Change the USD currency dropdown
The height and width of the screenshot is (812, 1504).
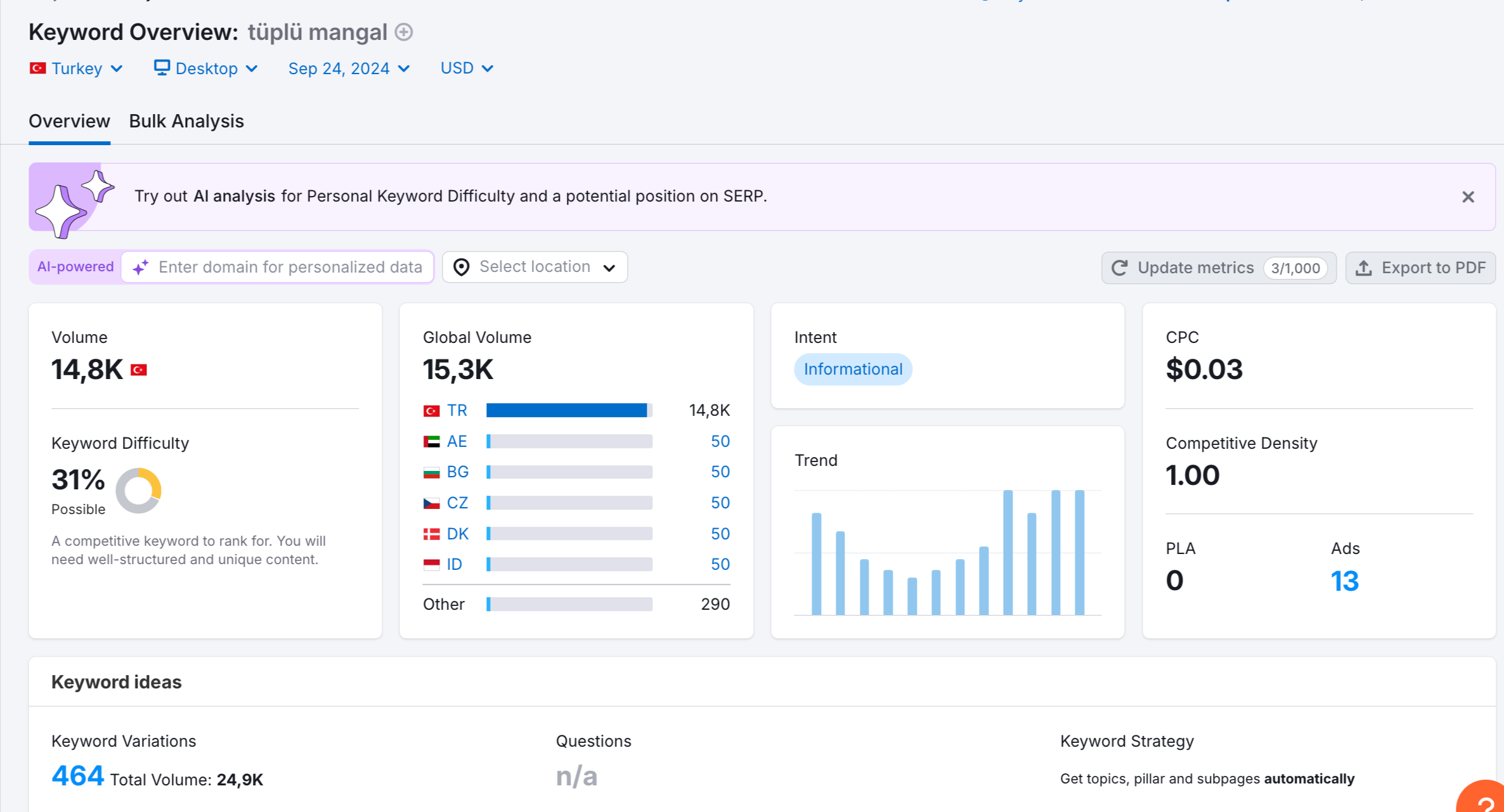[467, 68]
